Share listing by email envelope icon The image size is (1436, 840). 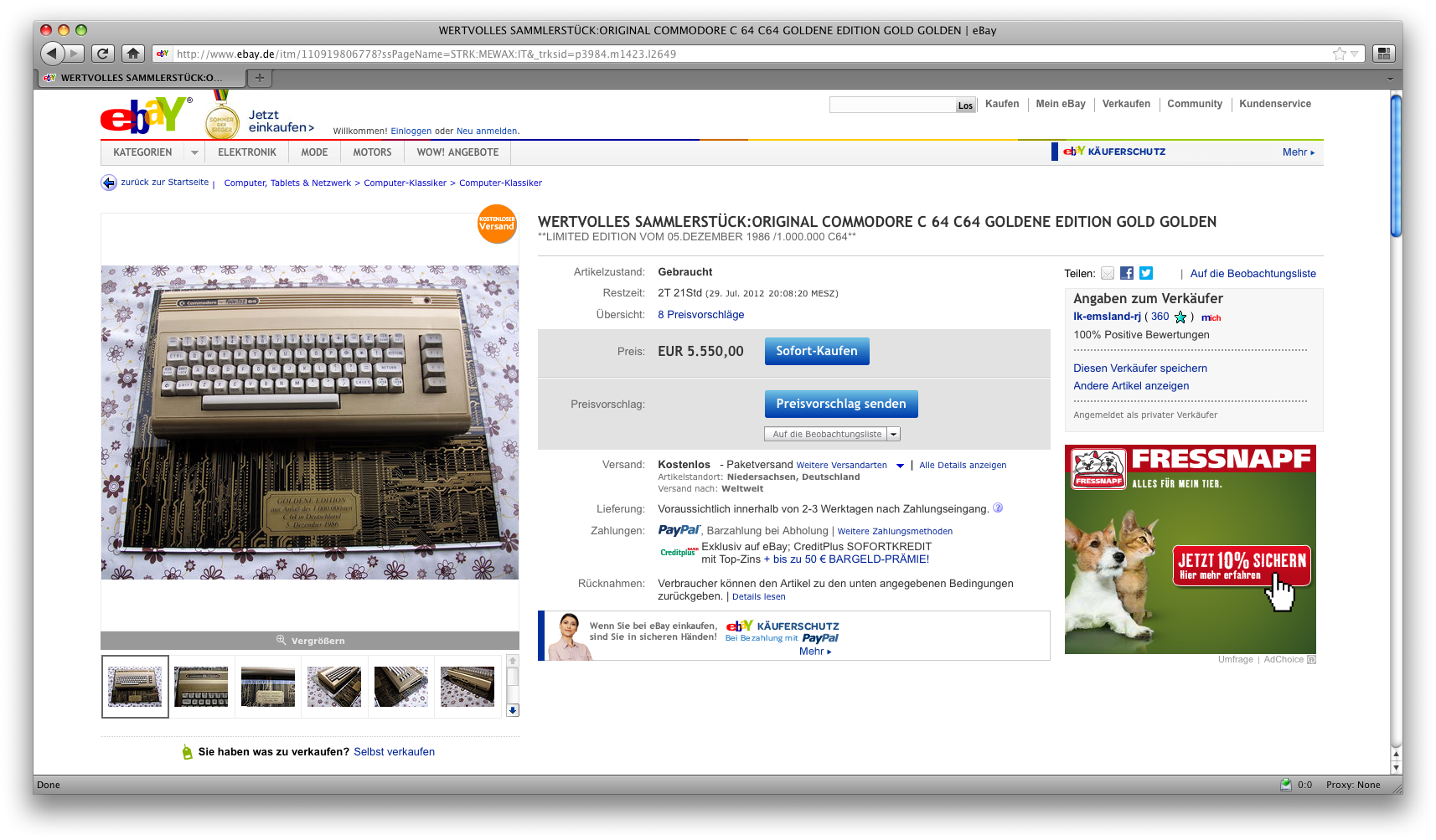pyautogui.click(x=1108, y=273)
